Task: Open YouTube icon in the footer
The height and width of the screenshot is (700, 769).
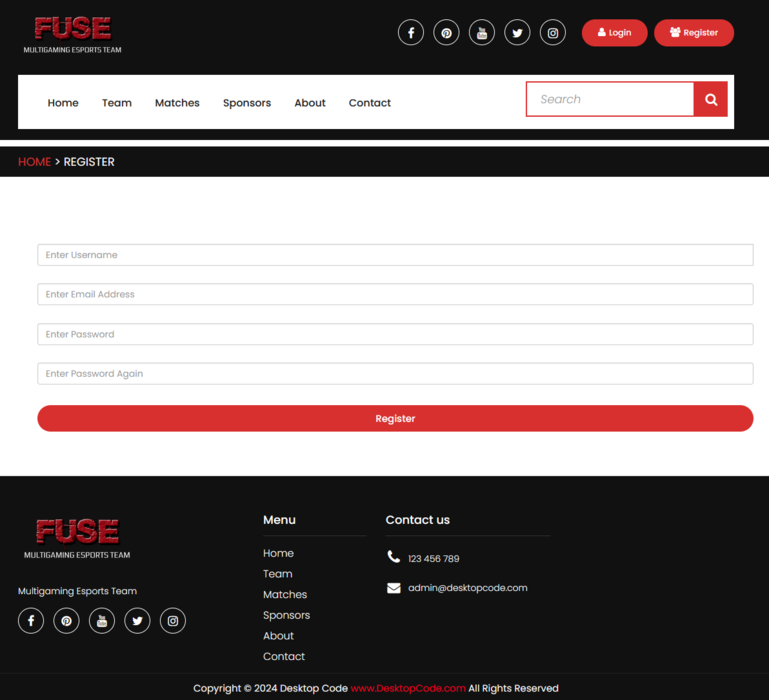Action: 102,621
